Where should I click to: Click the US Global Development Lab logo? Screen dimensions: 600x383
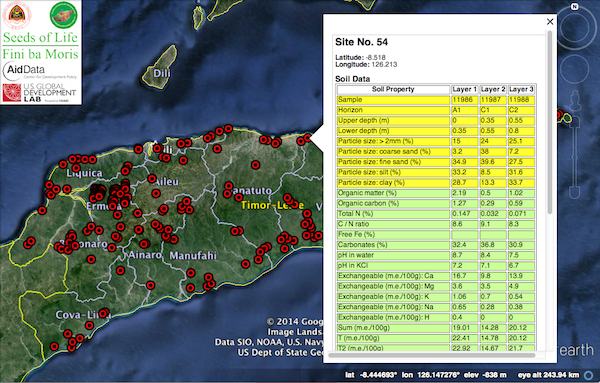[39, 93]
